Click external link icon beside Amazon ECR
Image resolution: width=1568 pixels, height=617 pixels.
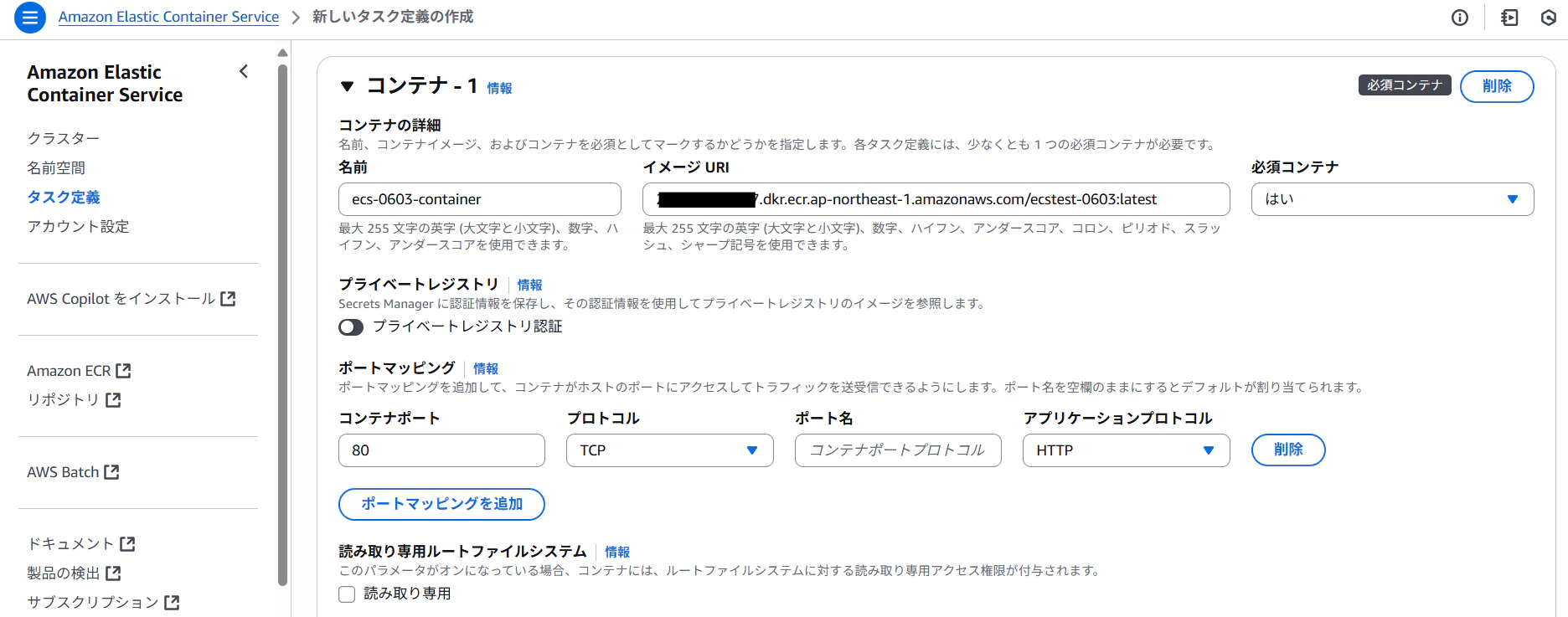123,370
